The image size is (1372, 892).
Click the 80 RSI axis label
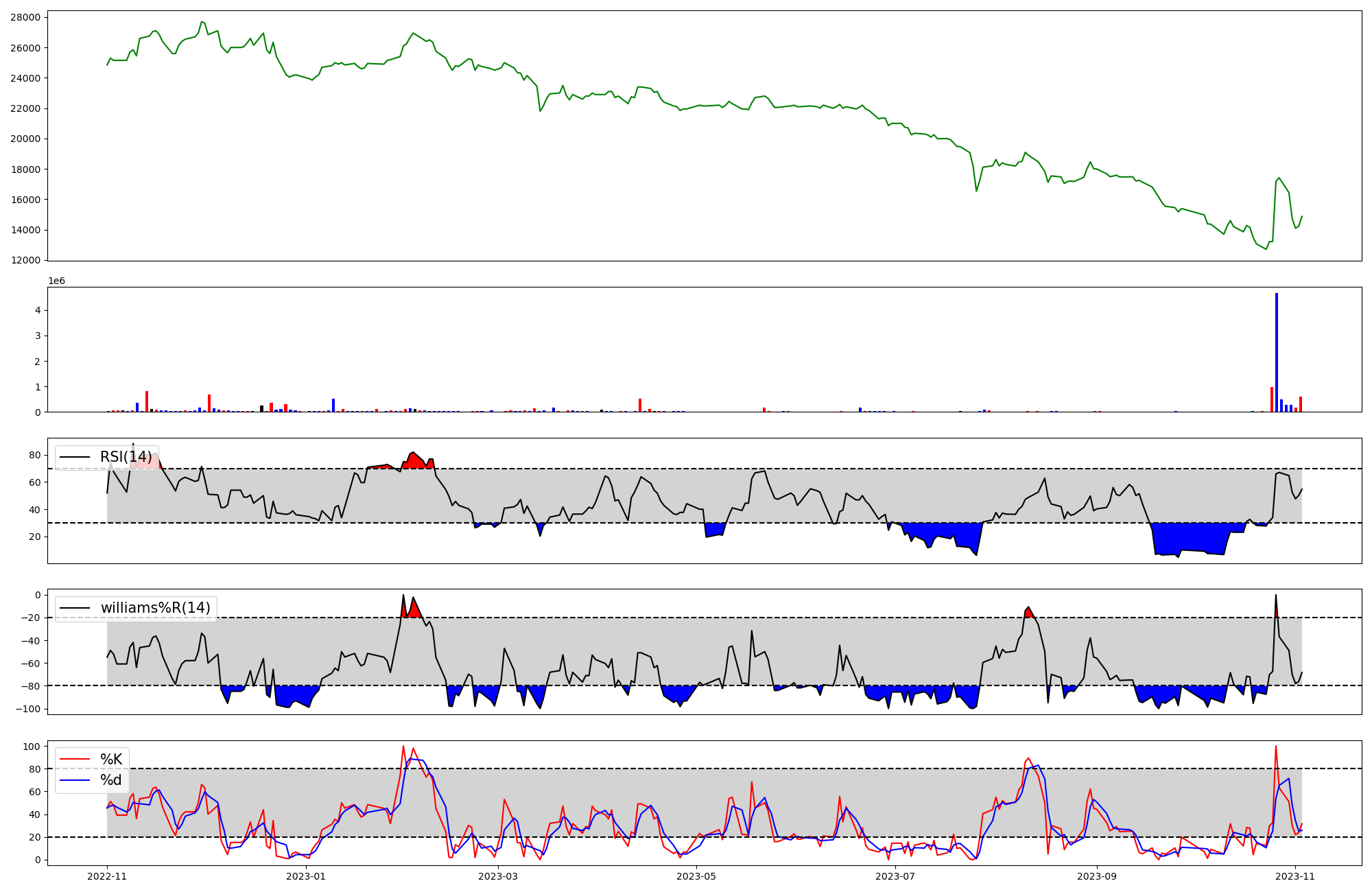click(35, 455)
